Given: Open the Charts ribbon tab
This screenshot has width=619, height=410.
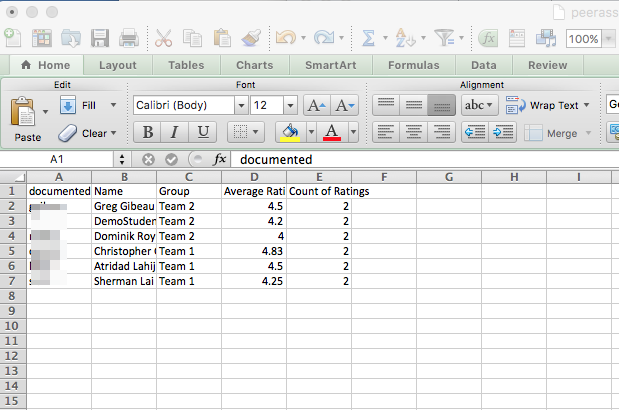Looking at the screenshot, I should point(254,65).
